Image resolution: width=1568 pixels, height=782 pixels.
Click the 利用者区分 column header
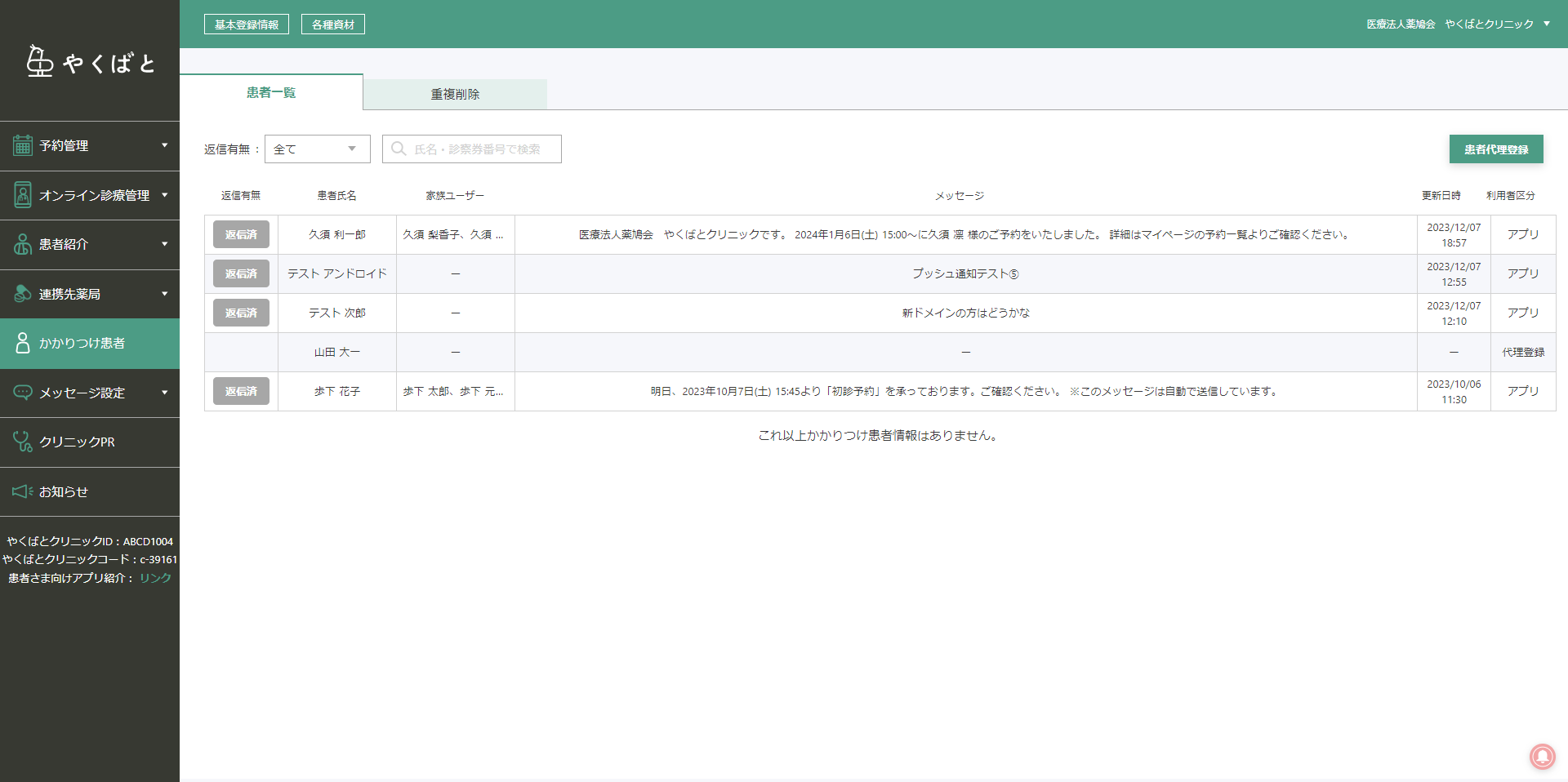1510,195
